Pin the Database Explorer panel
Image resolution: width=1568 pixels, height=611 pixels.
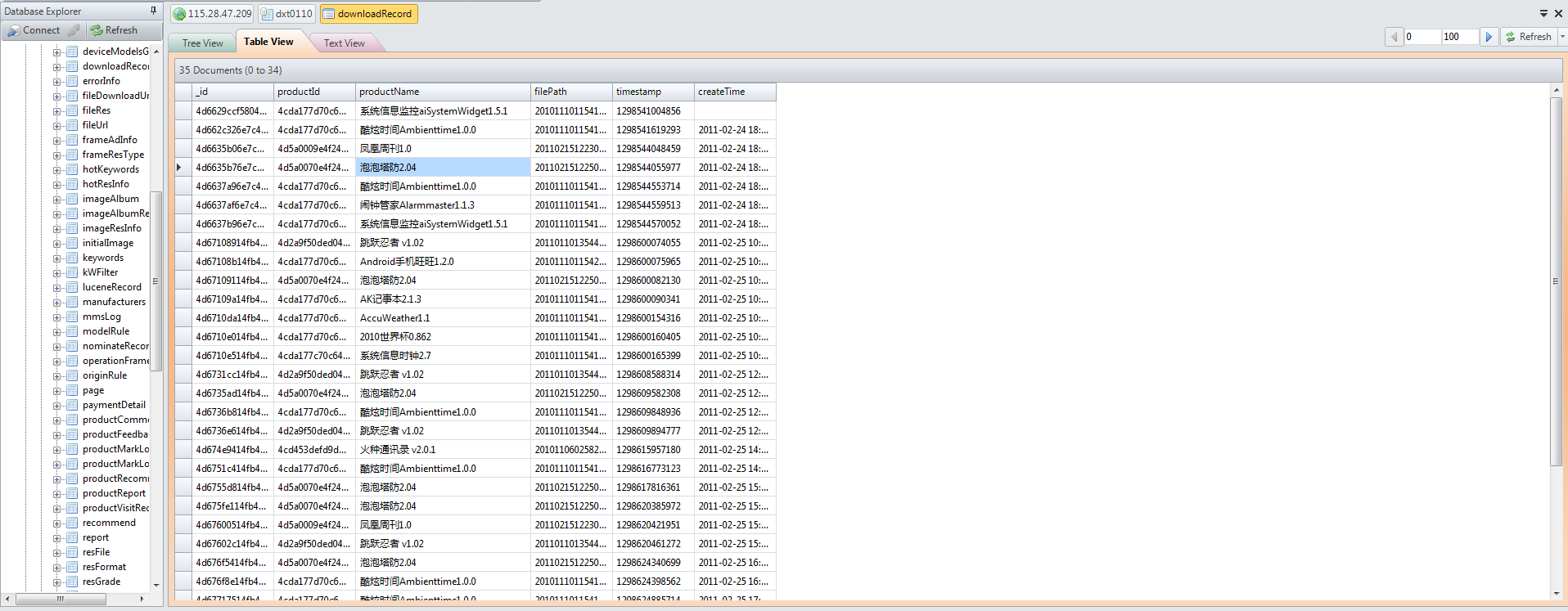point(153,11)
